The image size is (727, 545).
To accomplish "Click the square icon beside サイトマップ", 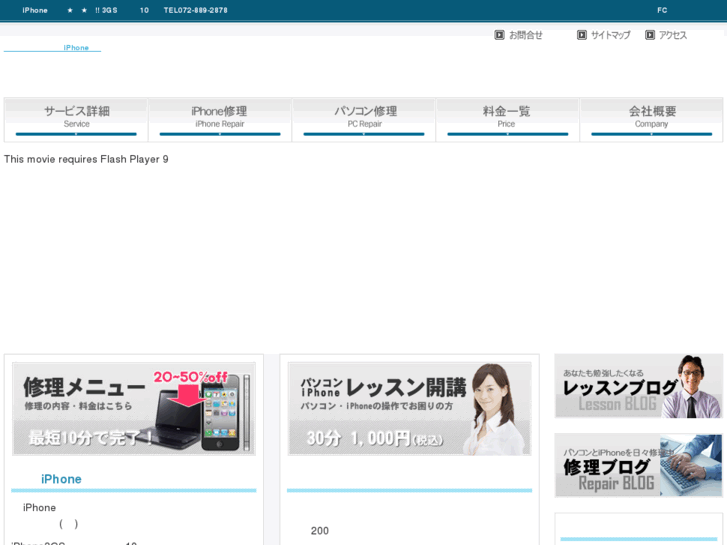I will (x=582, y=35).
